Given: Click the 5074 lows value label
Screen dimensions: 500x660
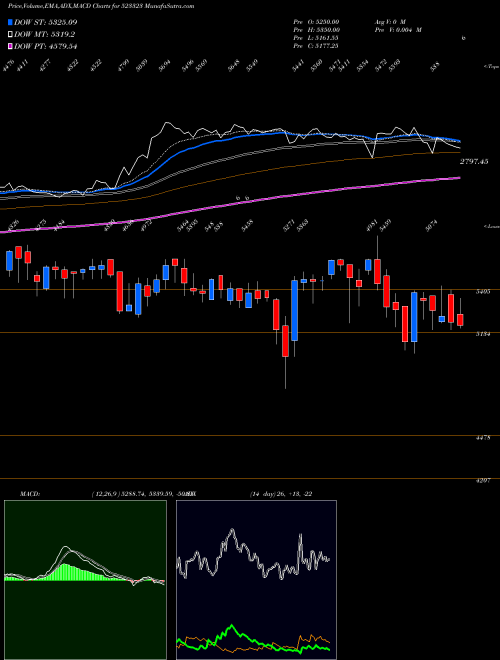Looking at the screenshot, I should [x=431, y=224].
